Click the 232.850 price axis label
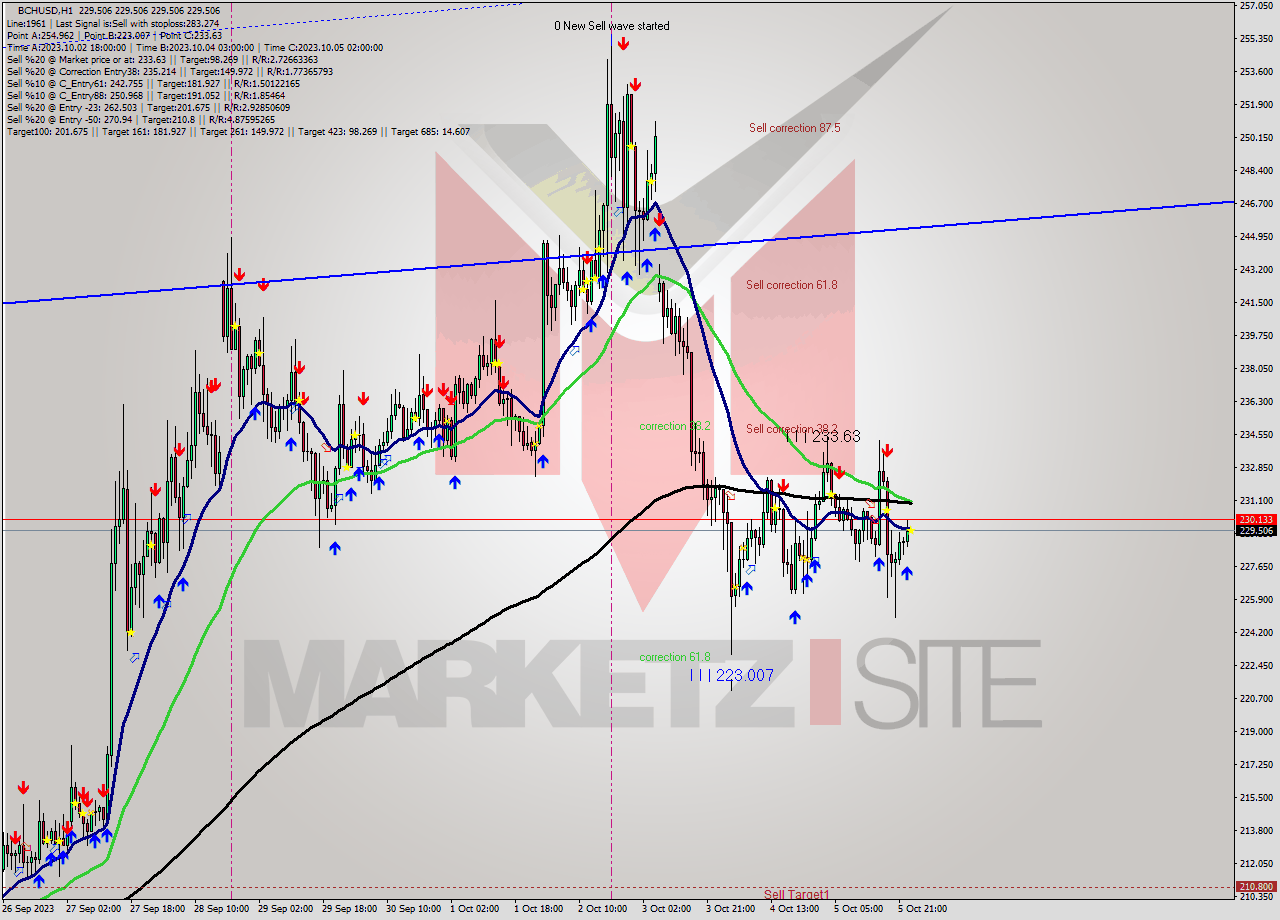Viewport: 1280px width, 920px height. (x=1256, y=468)
